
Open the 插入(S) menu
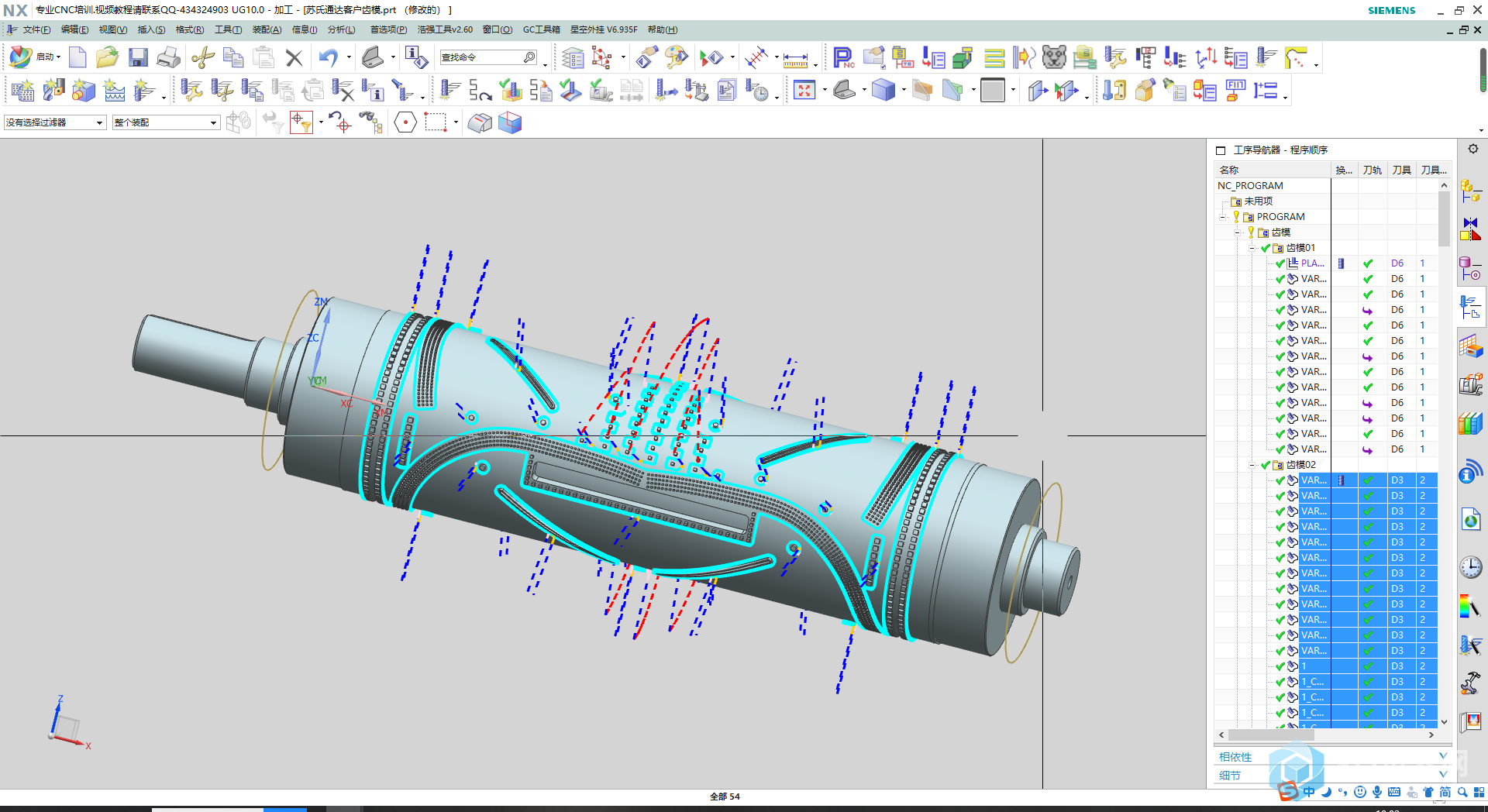151,29
